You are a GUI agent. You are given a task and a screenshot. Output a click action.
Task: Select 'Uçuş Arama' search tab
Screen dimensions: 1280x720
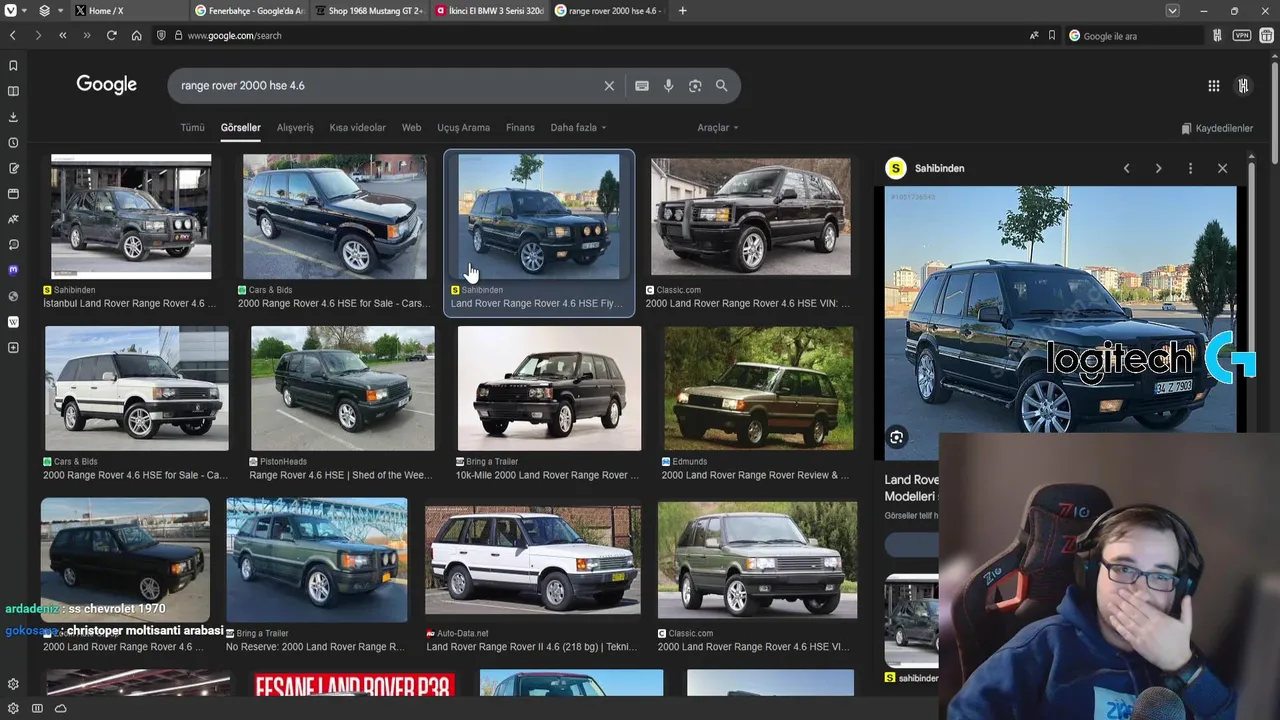click(x=463, y=128)
